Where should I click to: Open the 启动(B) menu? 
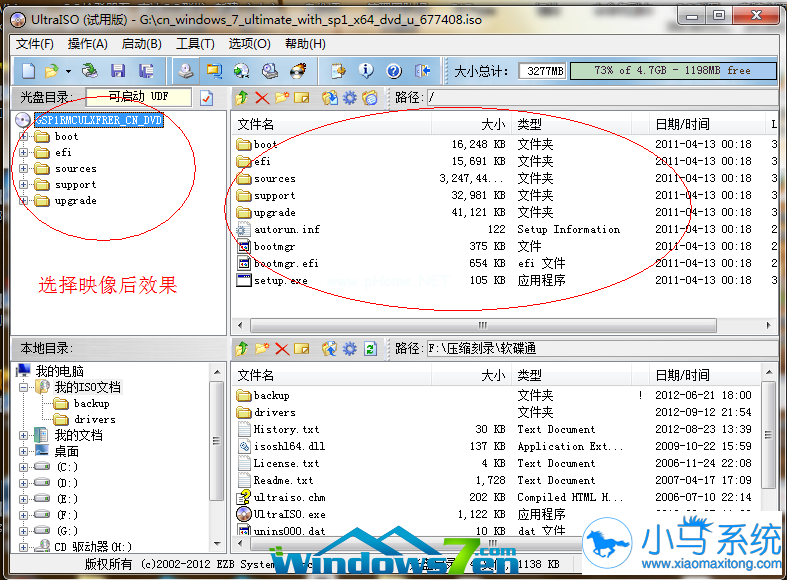click(x=142, y=44)
